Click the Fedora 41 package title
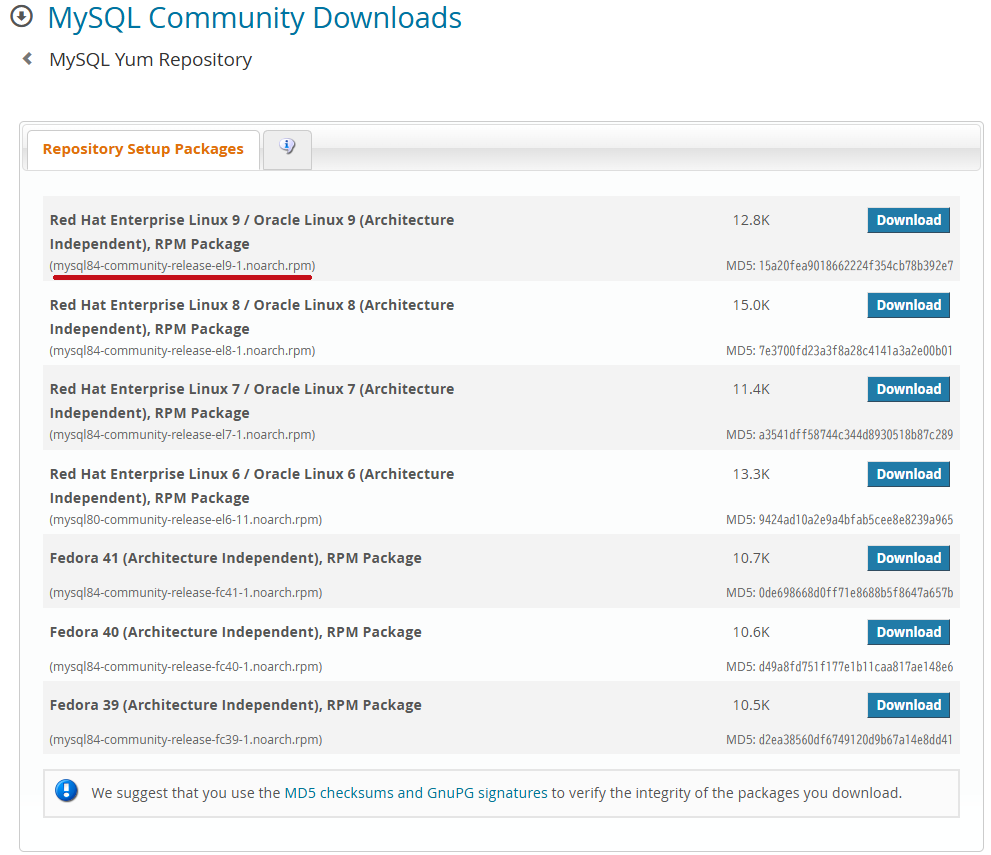991x855 pixels. coord(236,559)
